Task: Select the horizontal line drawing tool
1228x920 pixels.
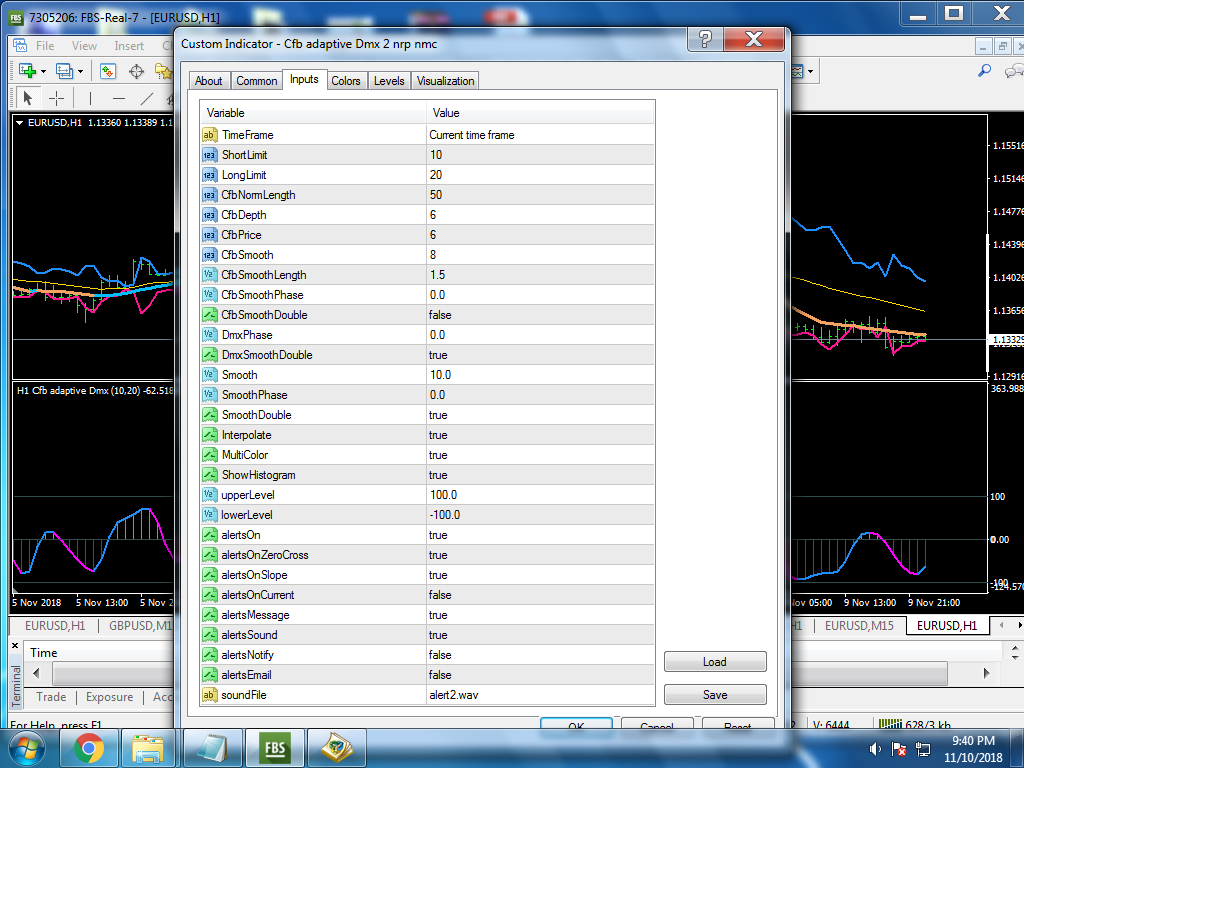Action: [x=119, y=98]
